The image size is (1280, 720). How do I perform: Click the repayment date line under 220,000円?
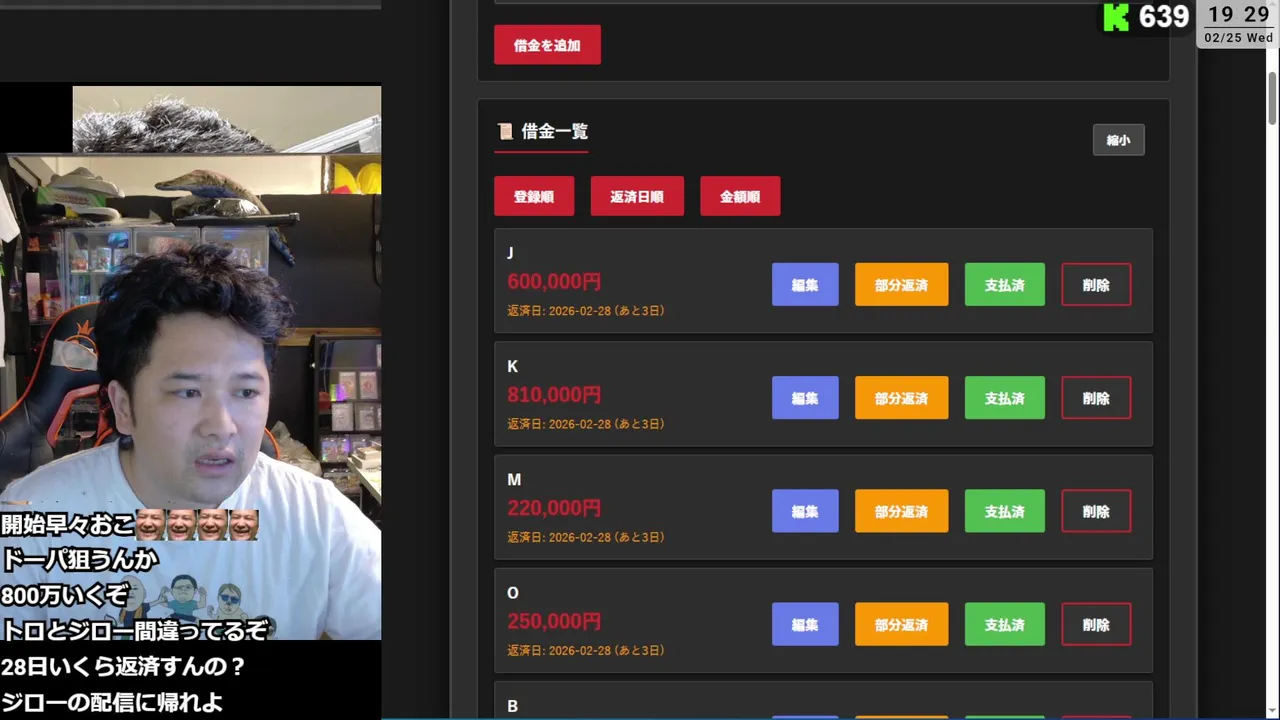point(585,537)
